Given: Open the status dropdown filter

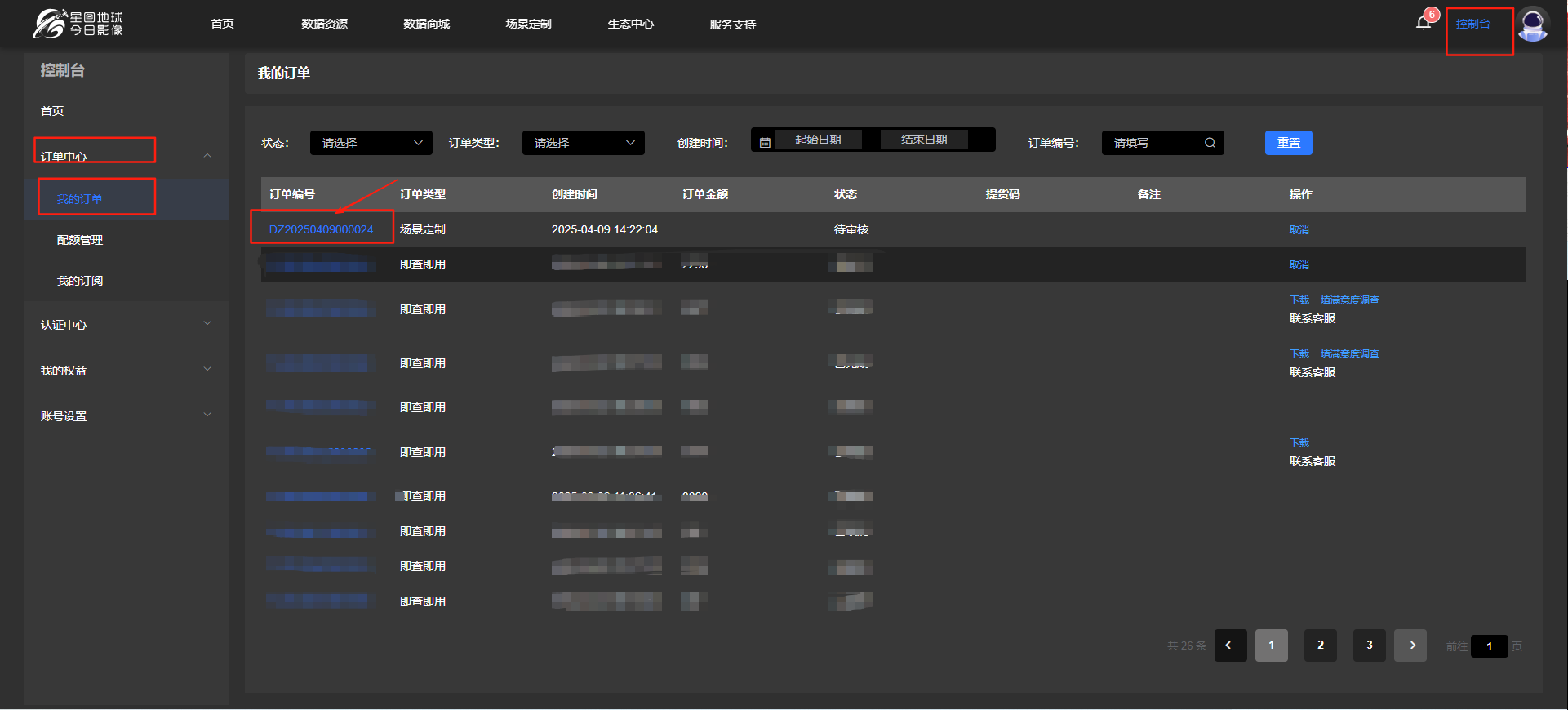Looking at the screenshot, I should (371, 143).
